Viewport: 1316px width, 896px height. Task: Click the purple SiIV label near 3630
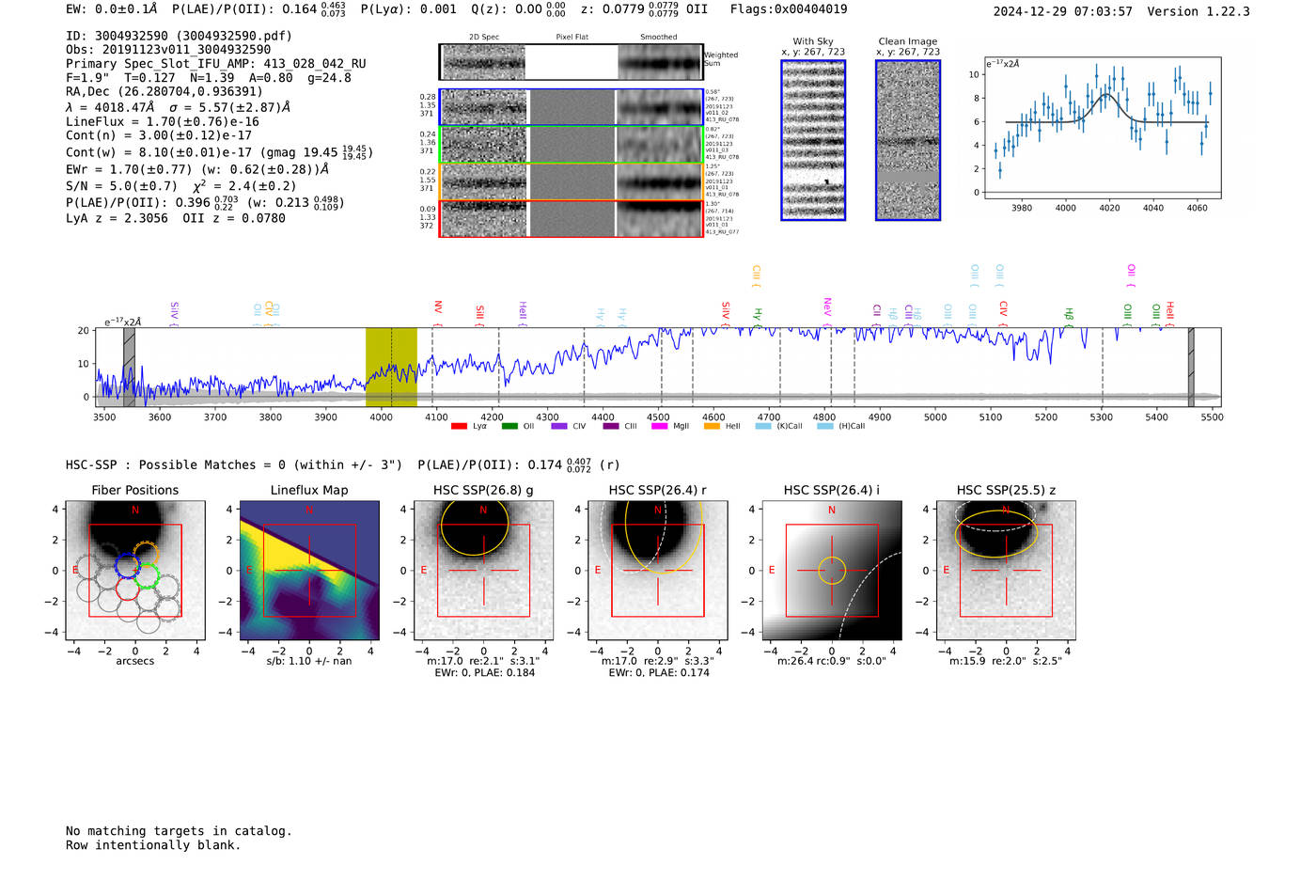click(174, 313)
